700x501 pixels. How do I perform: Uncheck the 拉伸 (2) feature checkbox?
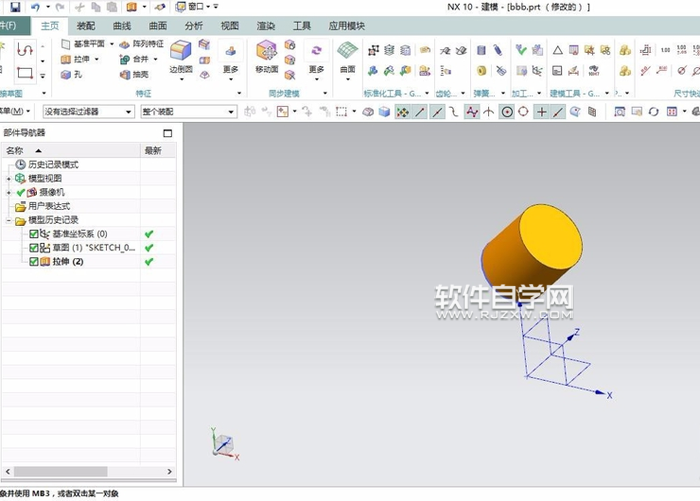(34, 262)
